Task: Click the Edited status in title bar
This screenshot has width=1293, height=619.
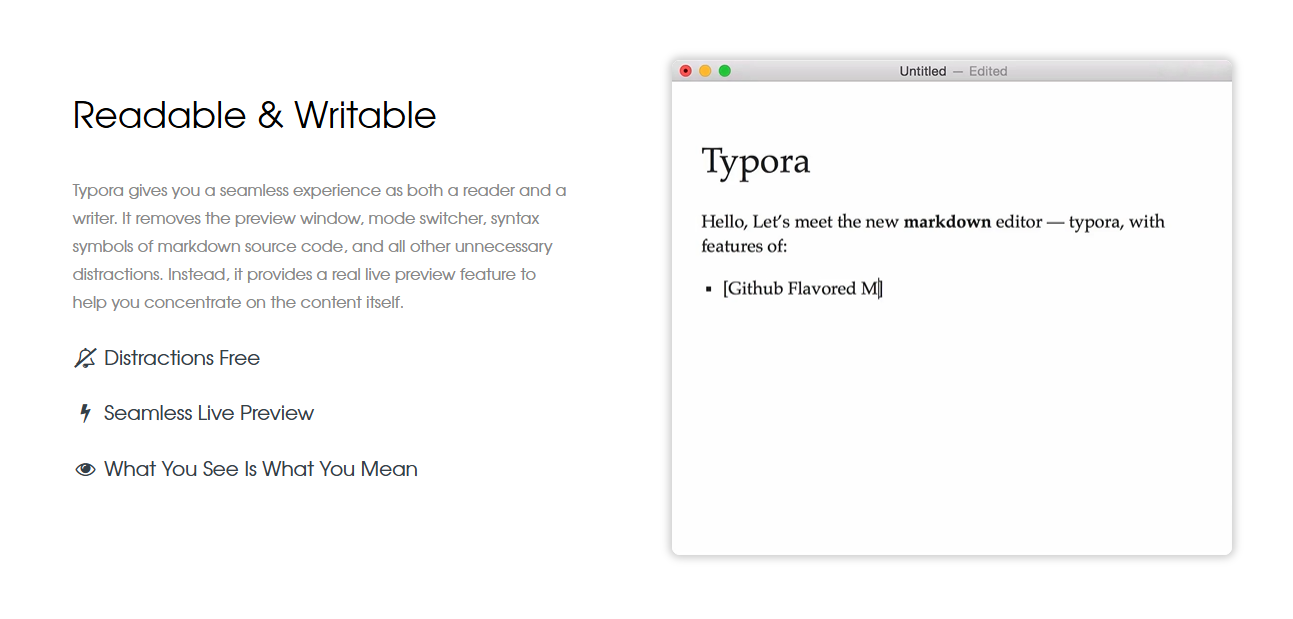Action: coord(988,71)
